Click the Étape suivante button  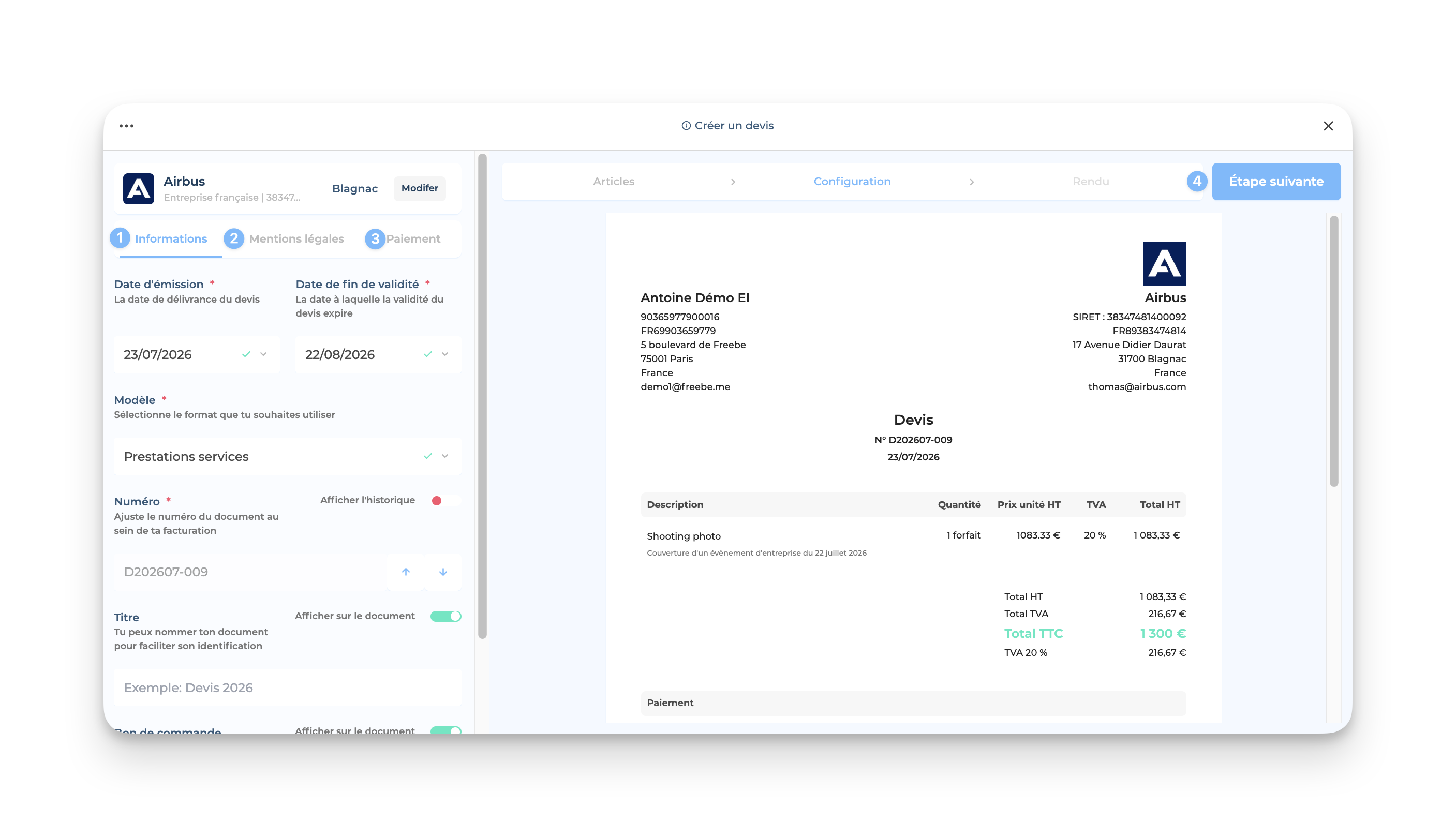coord(1276,182)
